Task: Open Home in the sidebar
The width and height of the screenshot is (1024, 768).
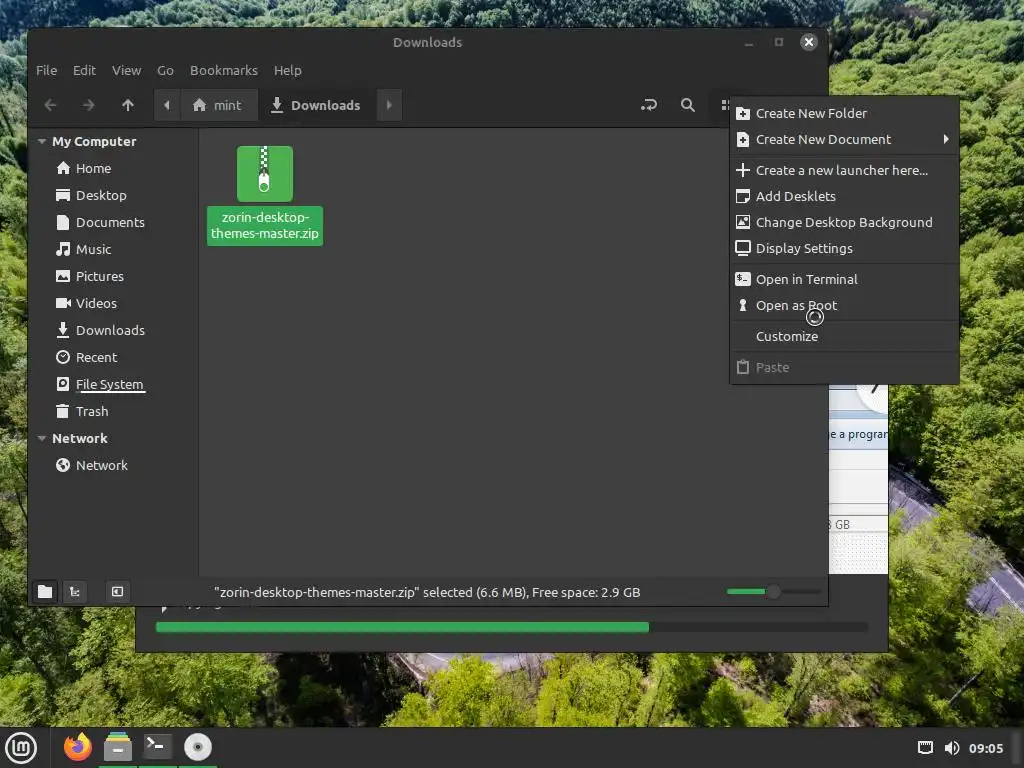Action: tap(93, 168)
